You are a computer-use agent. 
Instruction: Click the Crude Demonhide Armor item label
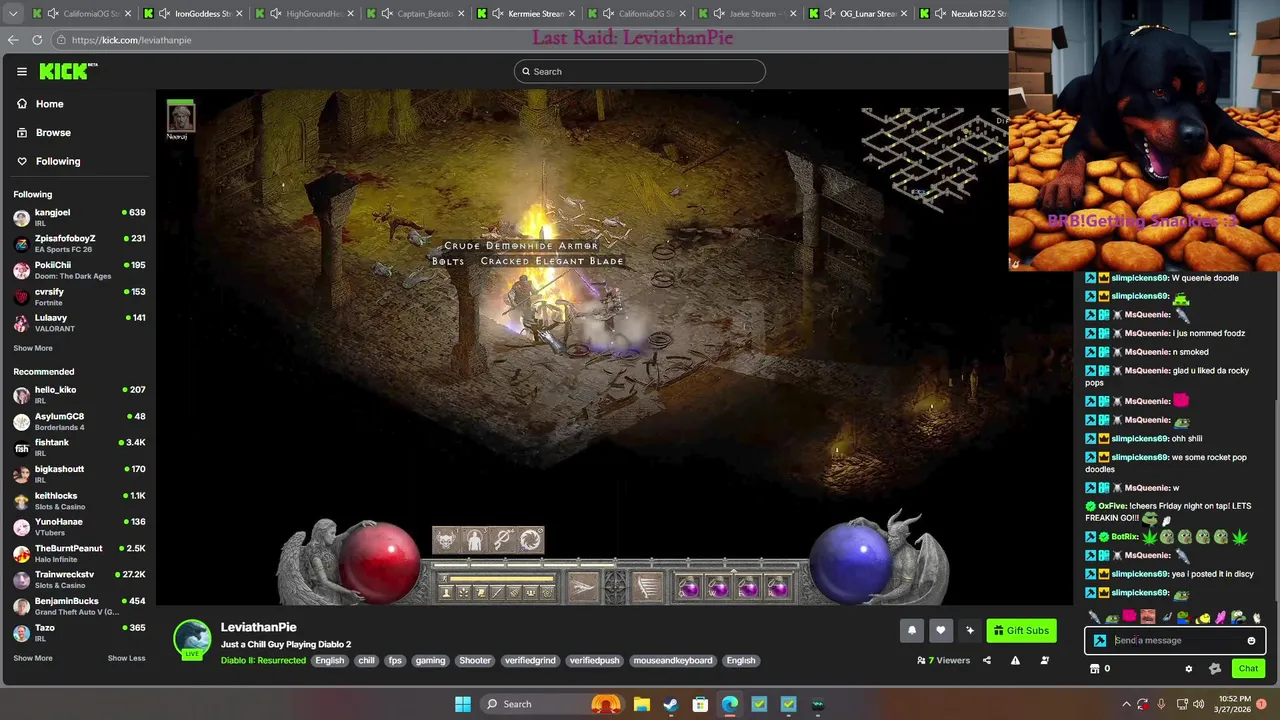[521, 245]
